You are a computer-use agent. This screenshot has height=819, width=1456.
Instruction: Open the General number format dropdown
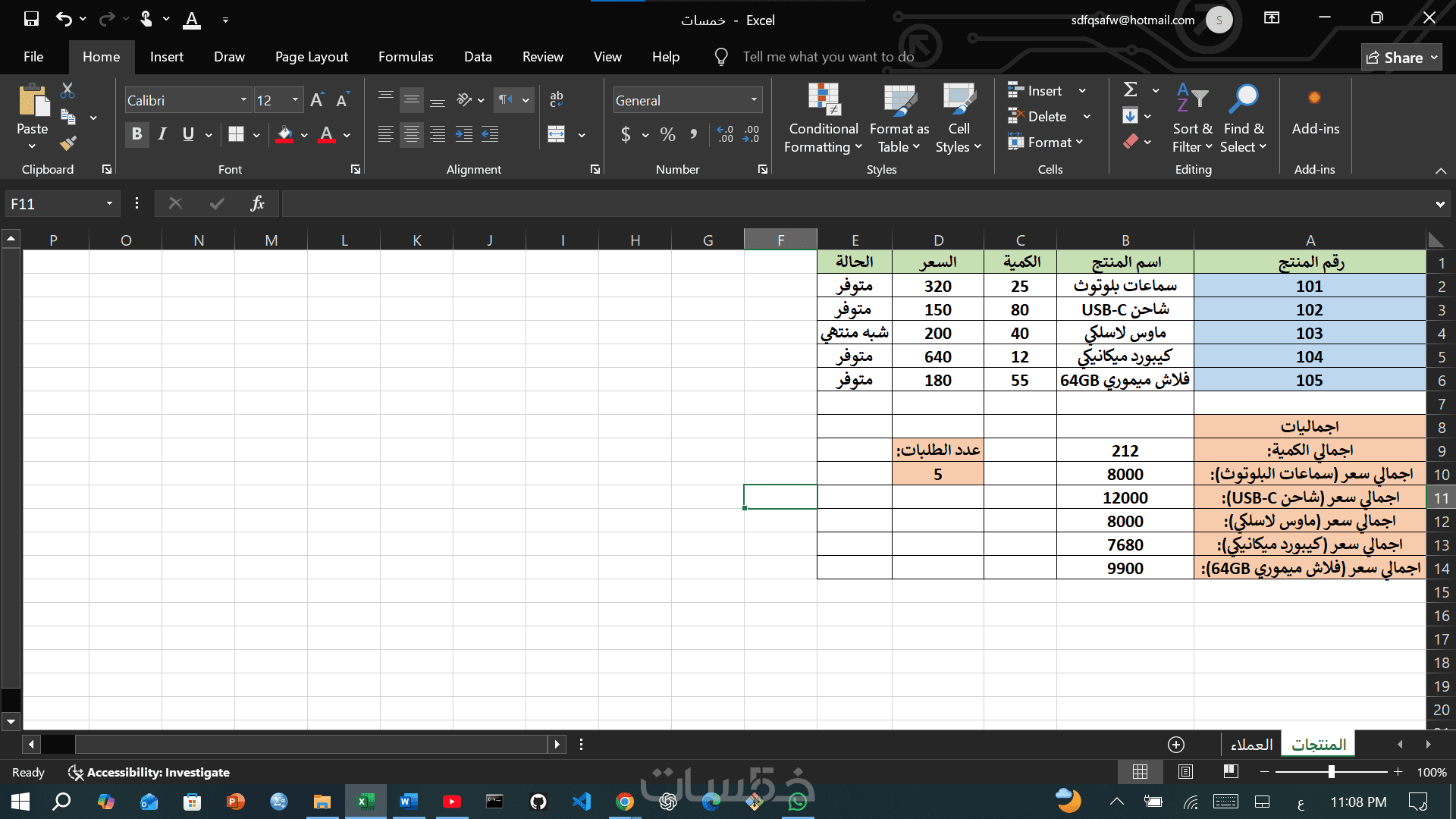(x=754, y=100)
